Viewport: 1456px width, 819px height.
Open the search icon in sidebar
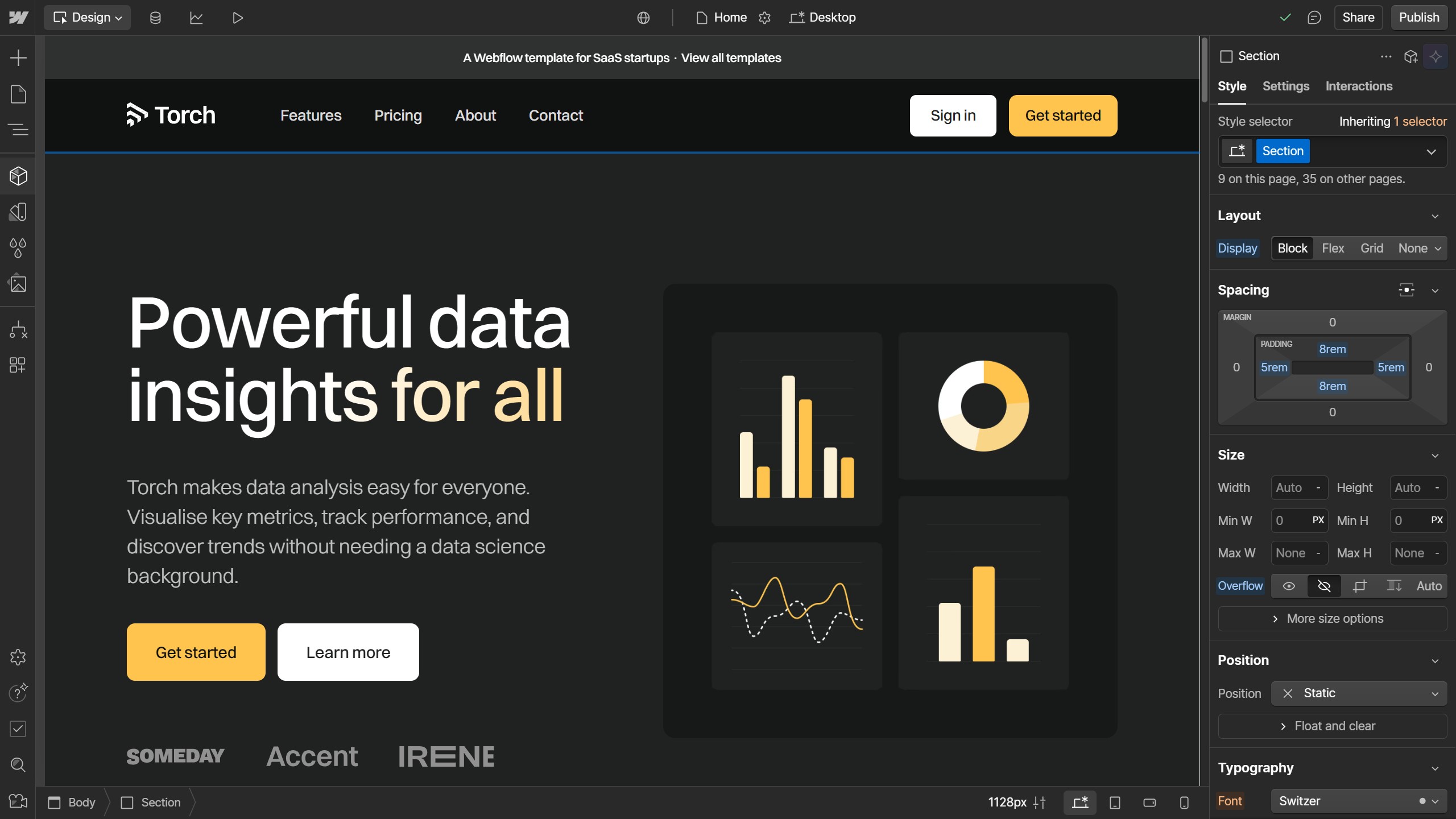[18, 765]
